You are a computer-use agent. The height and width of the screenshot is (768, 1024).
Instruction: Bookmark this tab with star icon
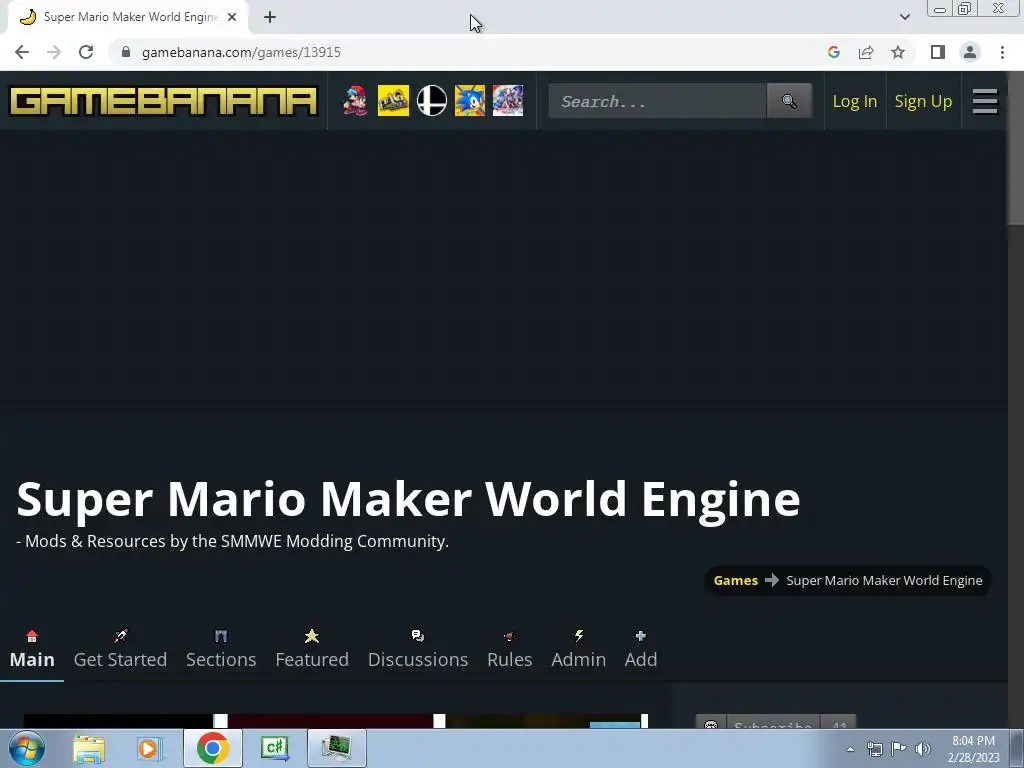tap(898, 52)
